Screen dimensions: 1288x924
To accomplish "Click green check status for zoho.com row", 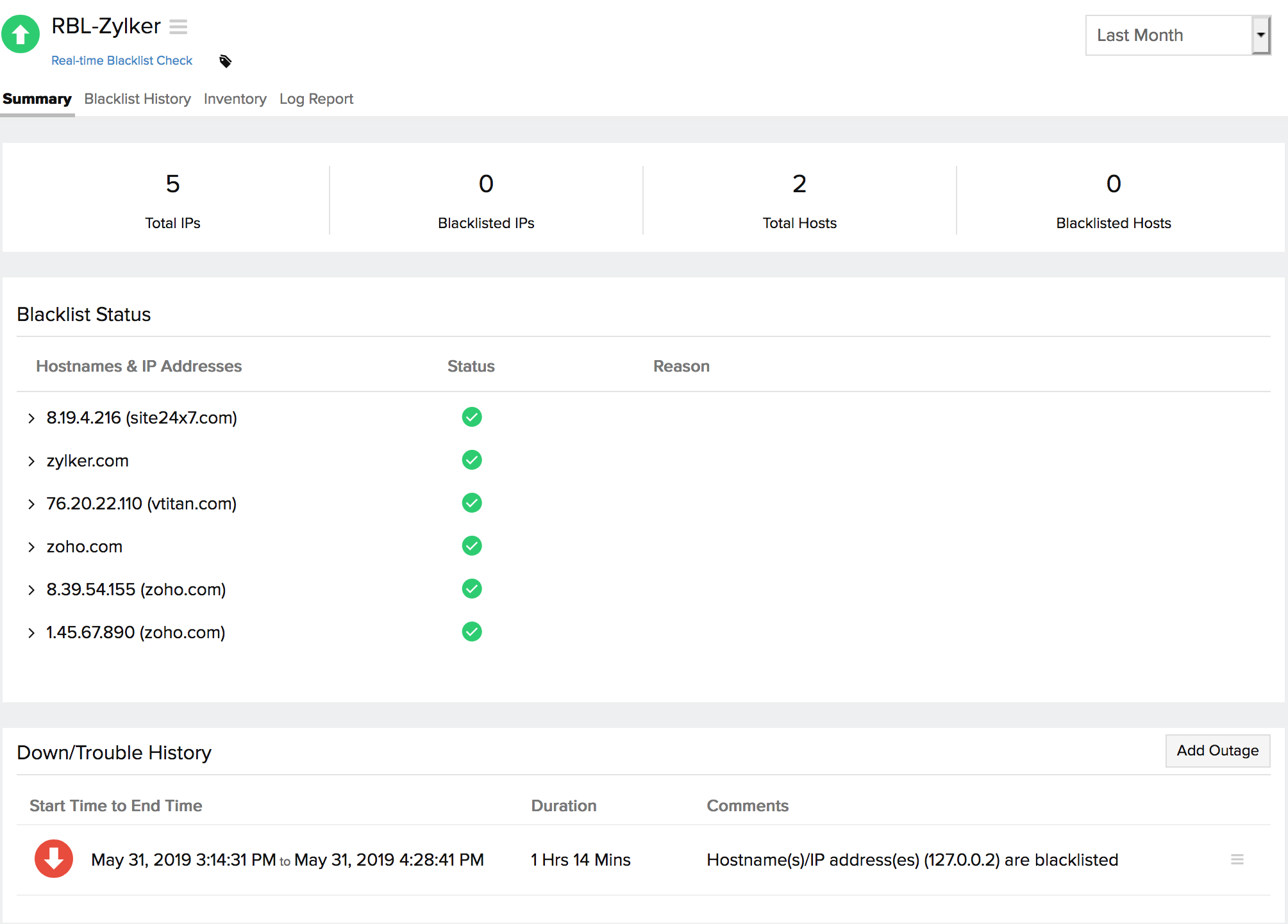I will [x=472, y=546].
